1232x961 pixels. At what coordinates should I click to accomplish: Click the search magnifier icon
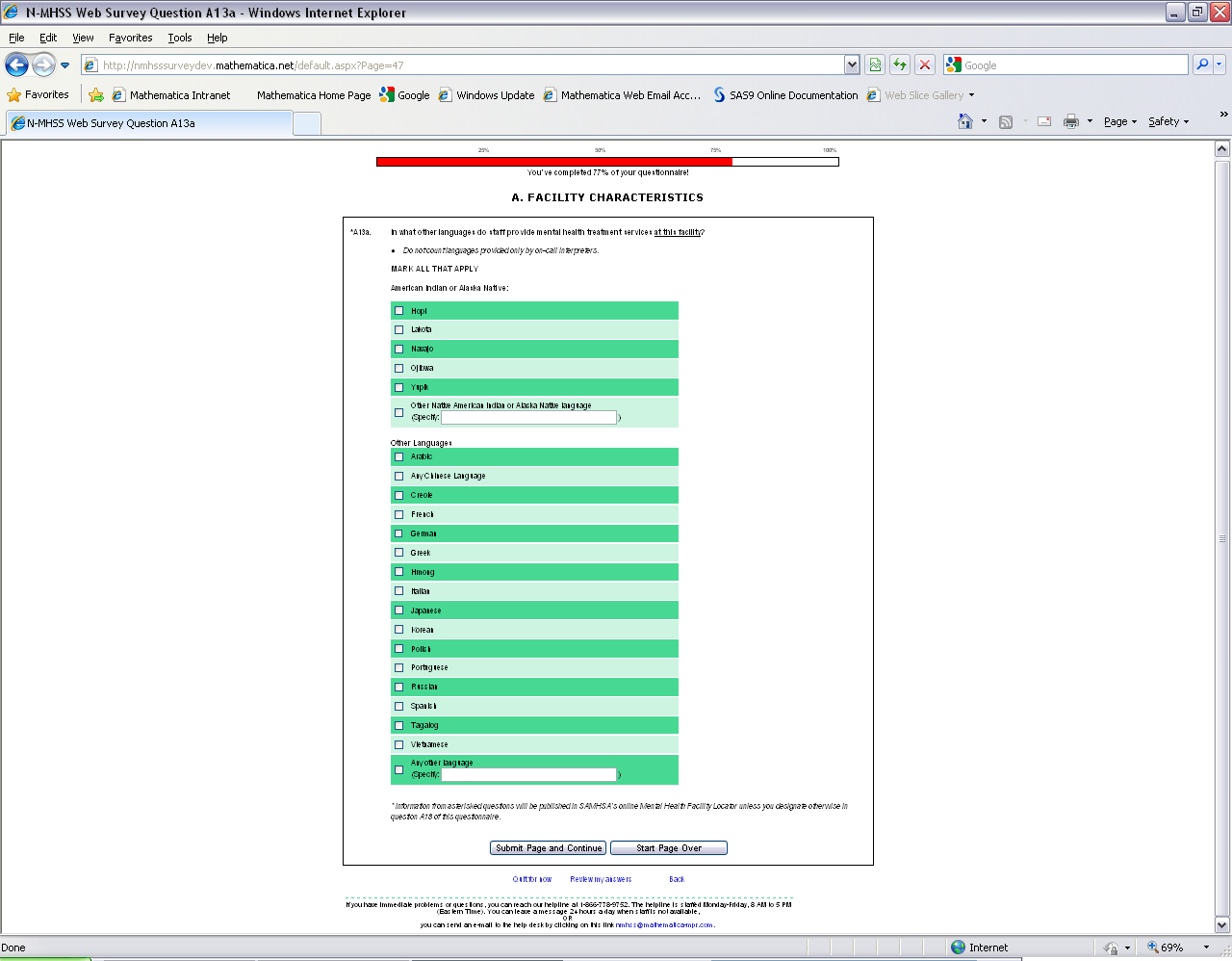(x=1202, y=65)
